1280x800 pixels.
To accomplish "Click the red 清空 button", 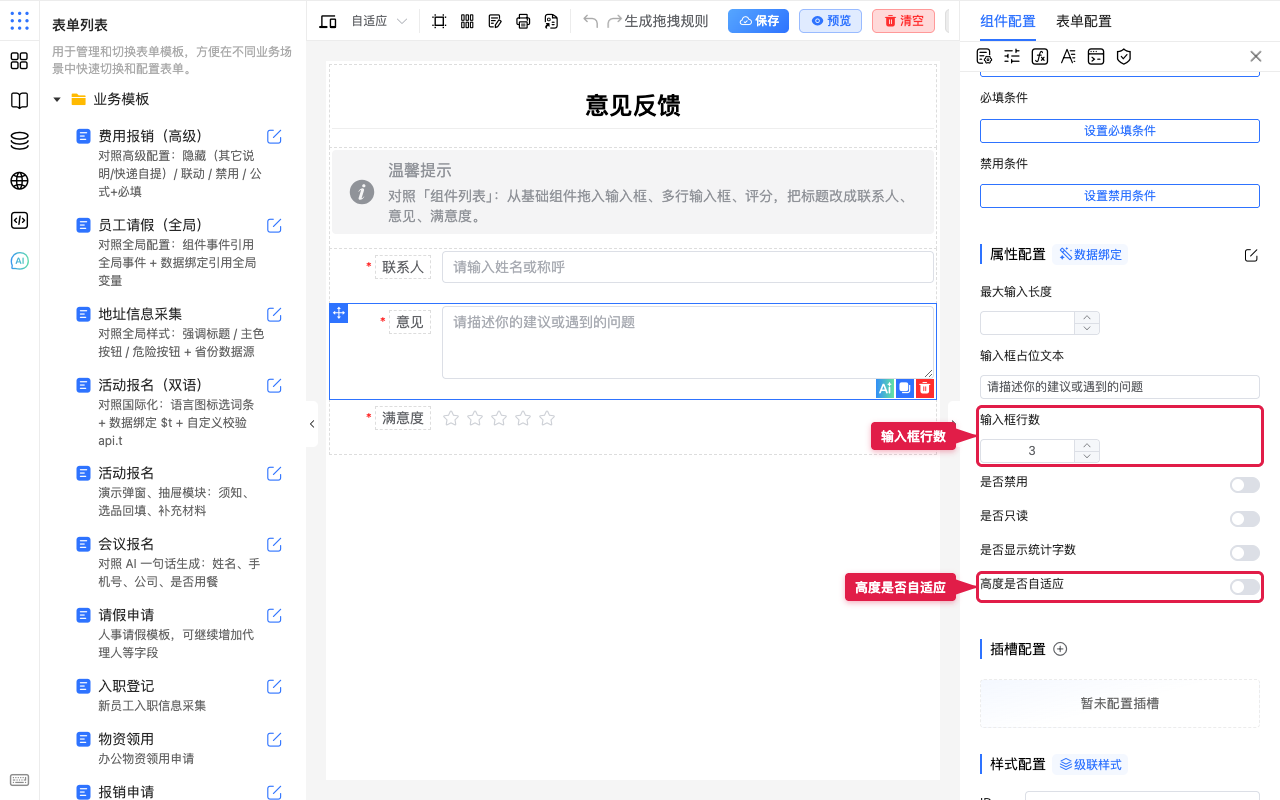I will (903, 21).
